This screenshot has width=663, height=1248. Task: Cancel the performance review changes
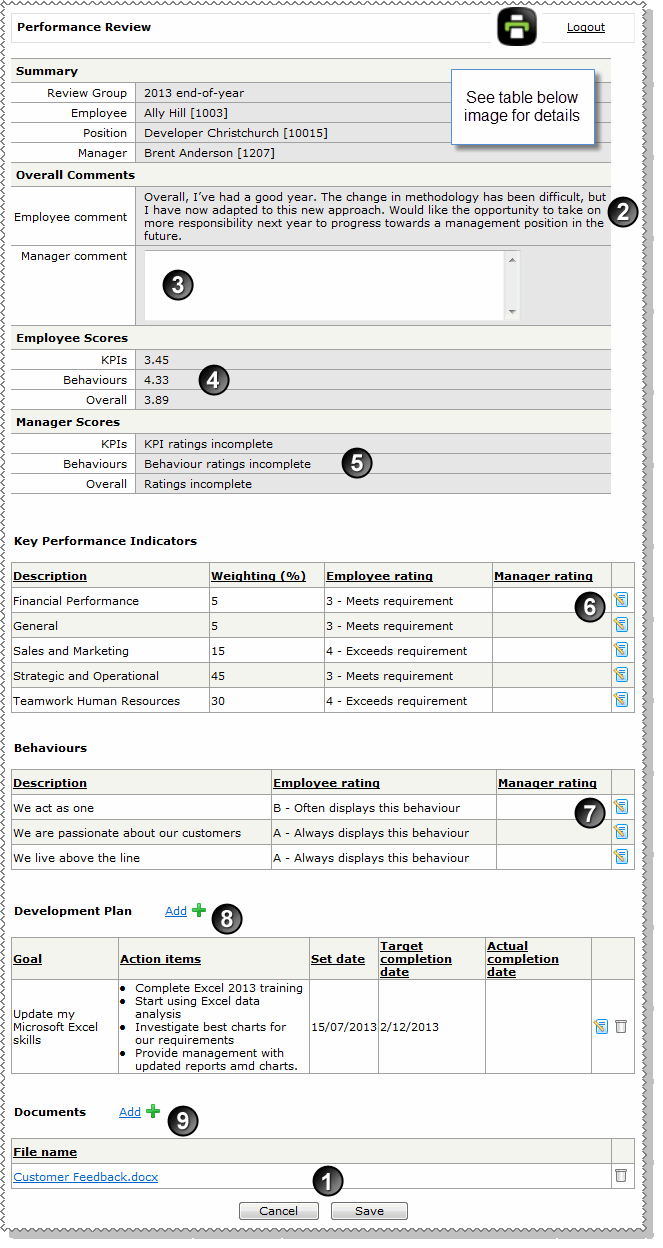pos(278,1210)
